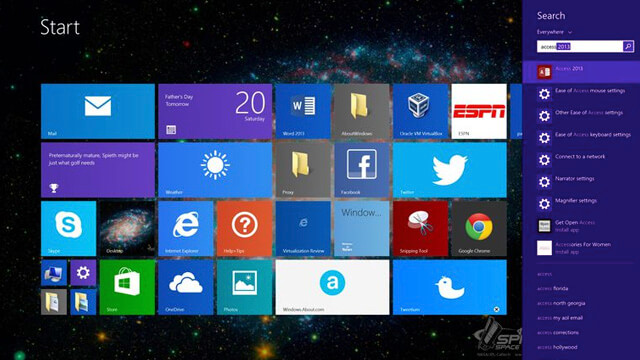Click the magnifier search button
The height and width of the screenshot is (360, 640).
[x=628, y=47]
